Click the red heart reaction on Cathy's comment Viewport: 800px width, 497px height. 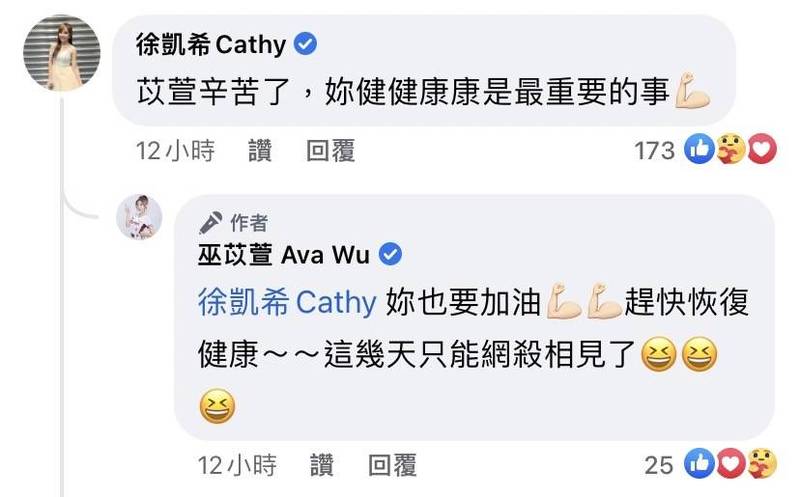(762, 149)
